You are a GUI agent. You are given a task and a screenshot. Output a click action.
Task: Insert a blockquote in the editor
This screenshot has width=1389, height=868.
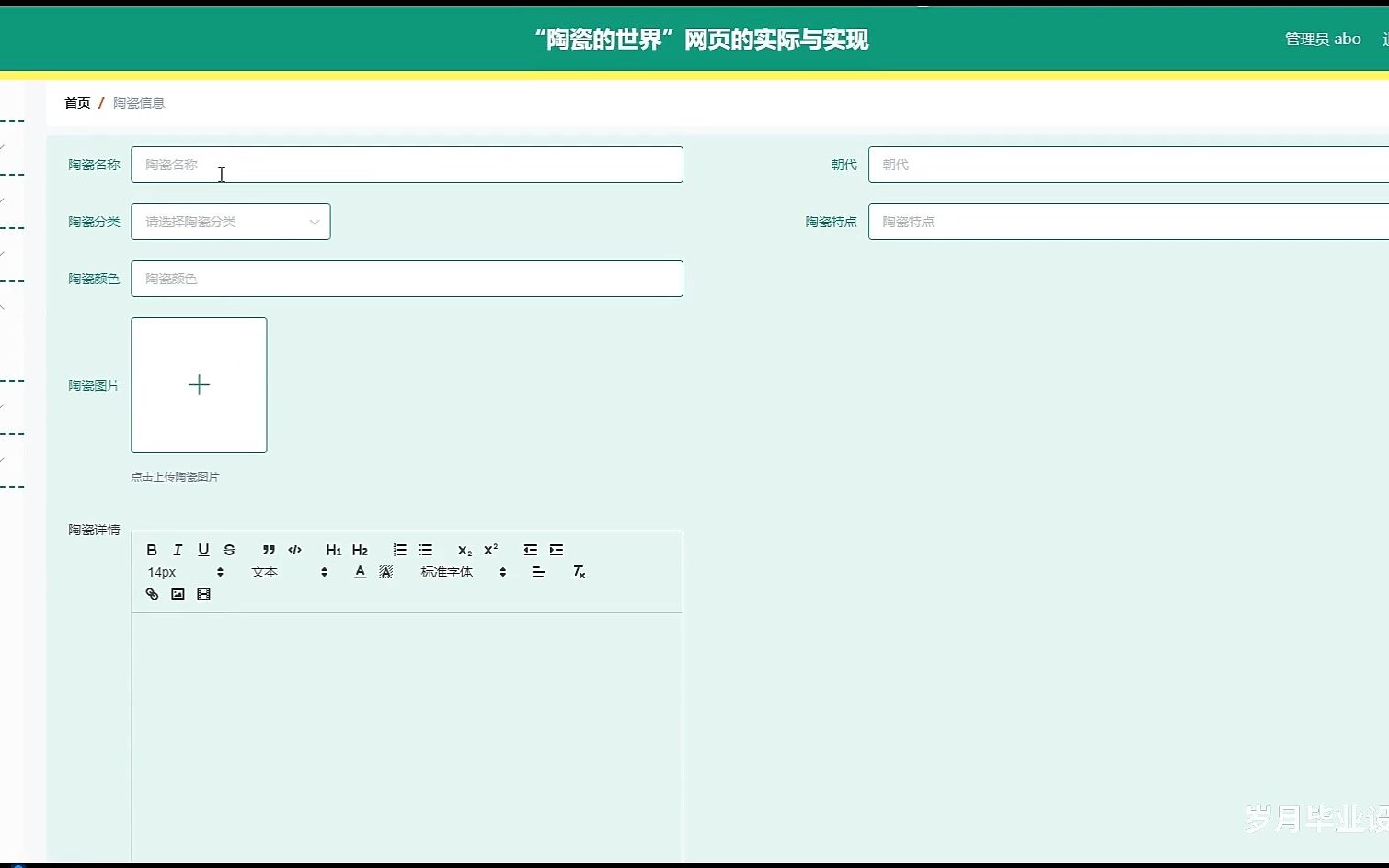click(x=268, y=549)
